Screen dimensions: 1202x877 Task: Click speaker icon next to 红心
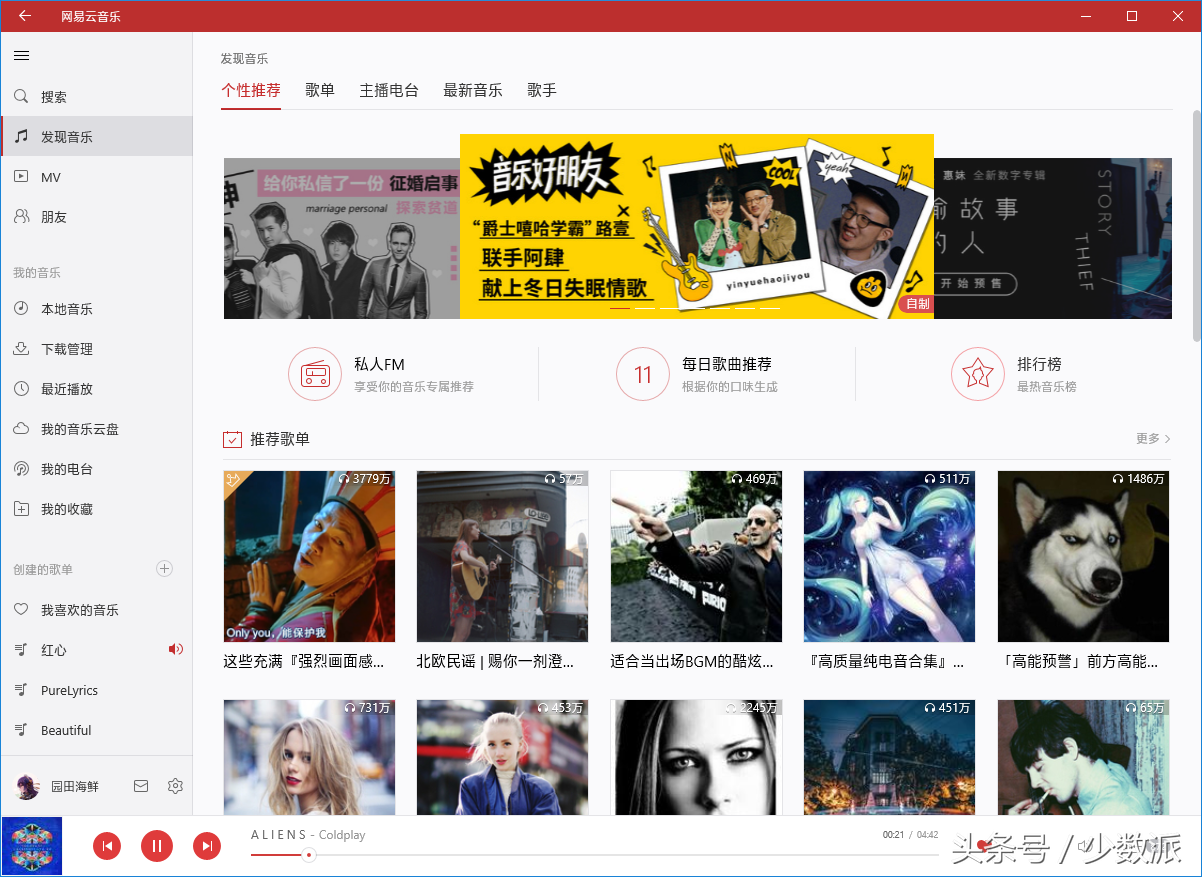(x=176, y=649)
